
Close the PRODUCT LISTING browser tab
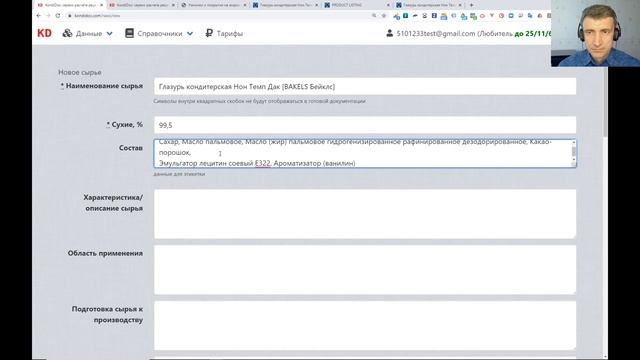click(388, 5)
